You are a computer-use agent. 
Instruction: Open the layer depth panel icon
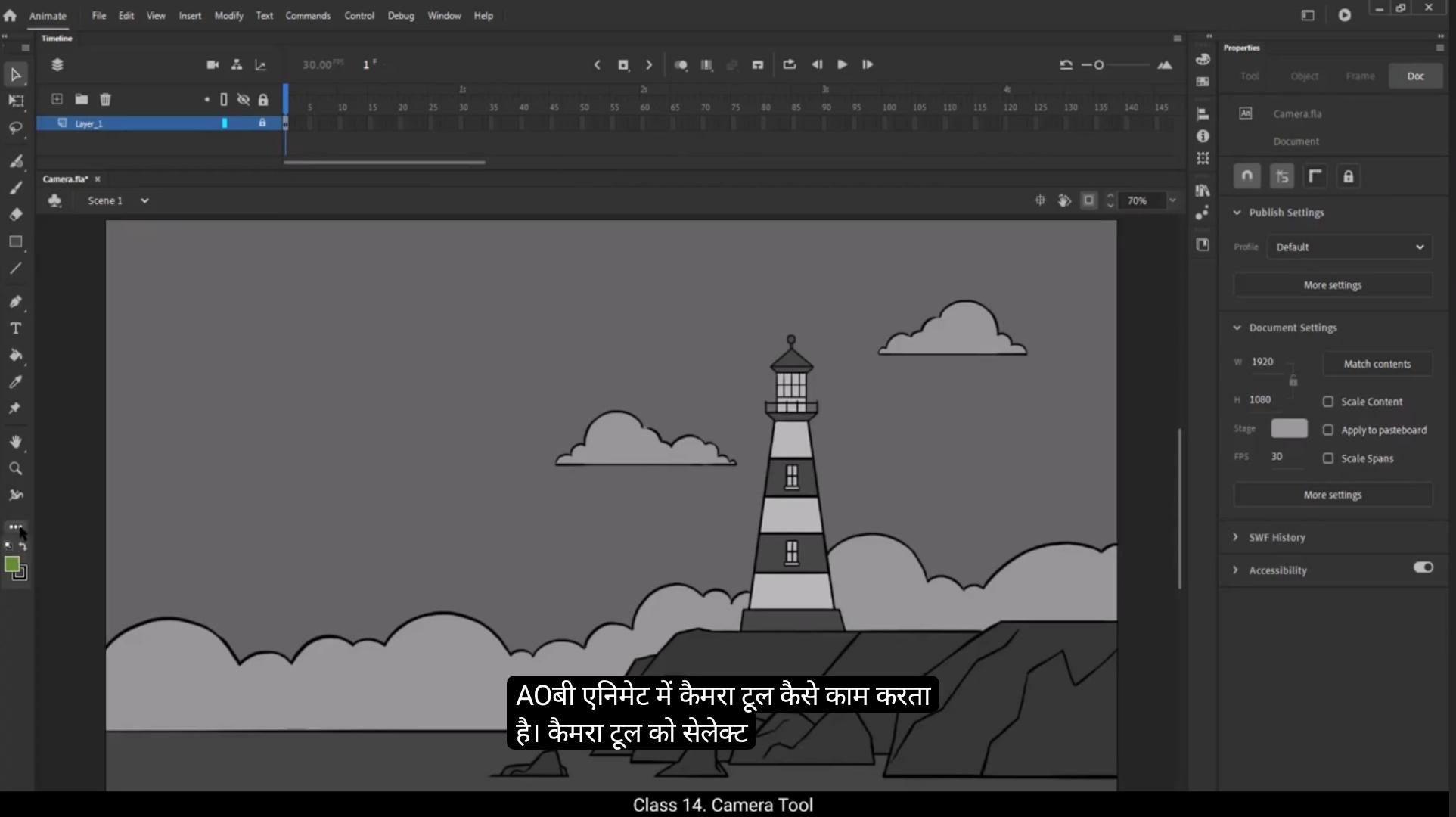[261, 65]
